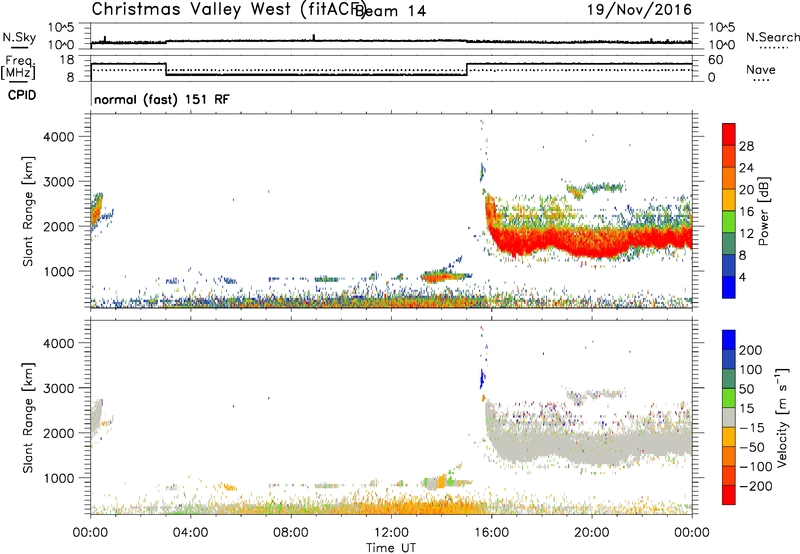Image resolution: width=800 pixels, height=554 pixels.
Task: Click the 'Freq. [MHz]' axis label
Action: [18, 68]
